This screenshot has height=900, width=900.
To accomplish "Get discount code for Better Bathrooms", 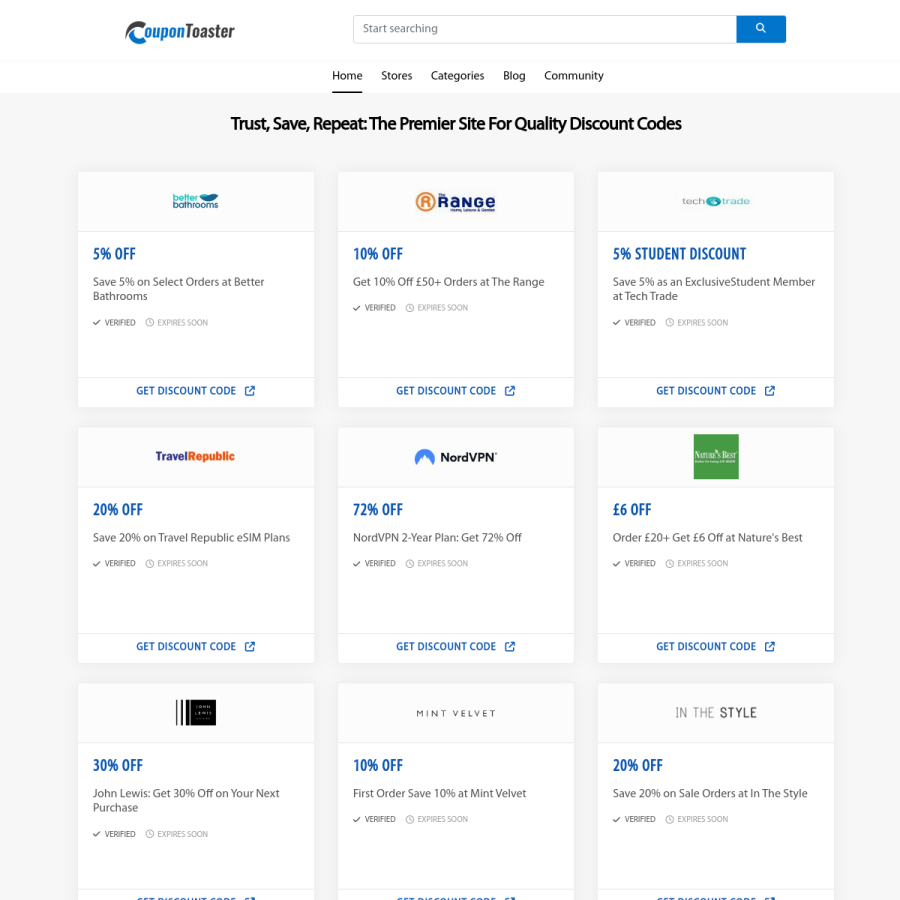I will (186, 391).
